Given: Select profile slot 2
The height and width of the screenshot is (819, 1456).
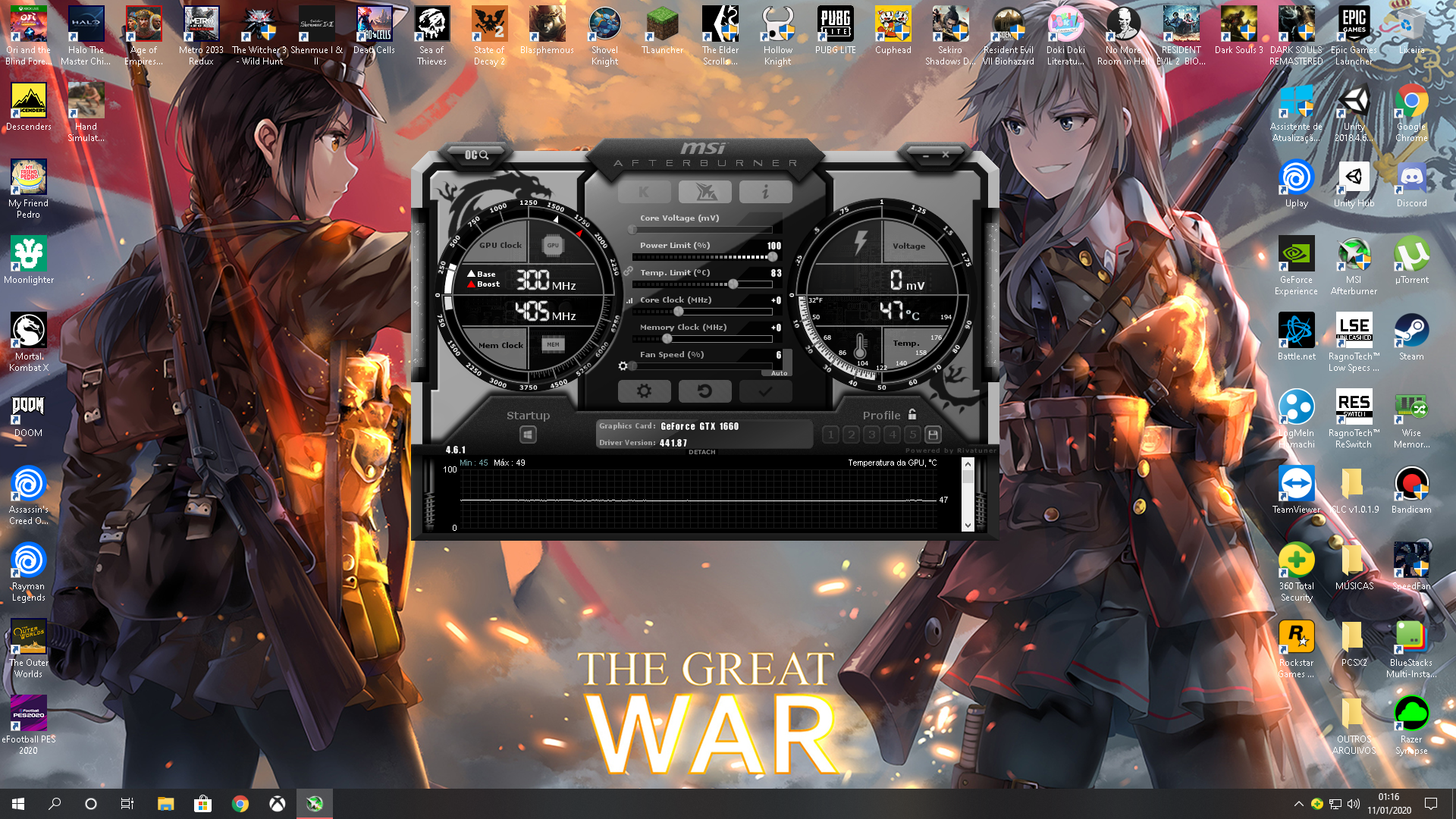Looking at the screenshot, I should tap(851, 435).
